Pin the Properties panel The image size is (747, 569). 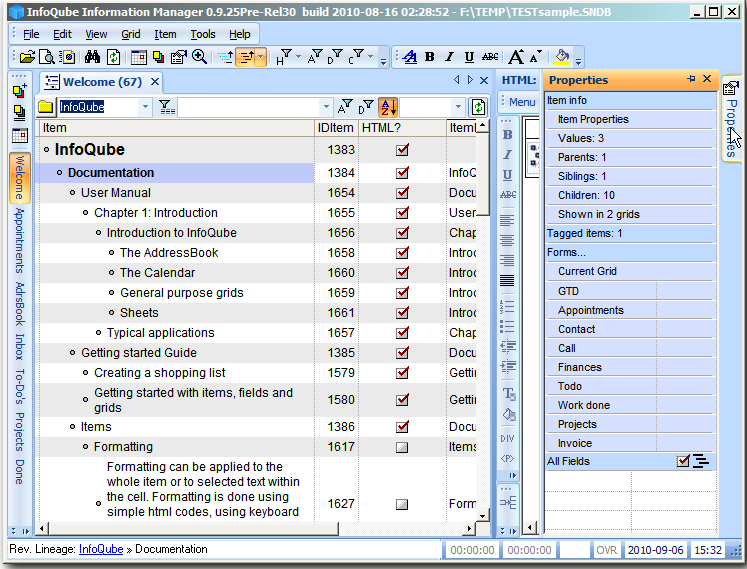coord(691,79)
